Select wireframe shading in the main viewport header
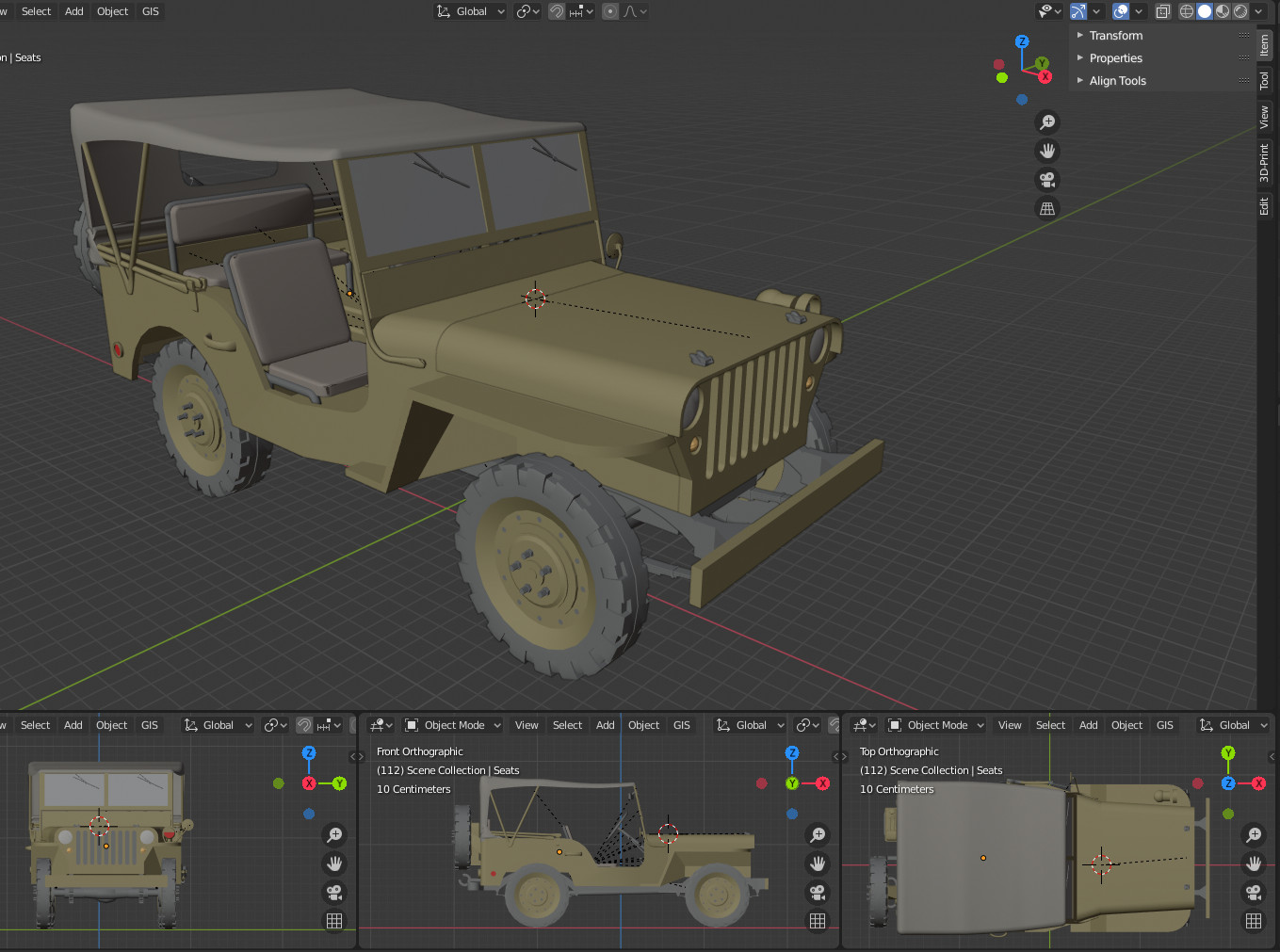The width and height of the screenshot is (1280, 952). 1186,11
